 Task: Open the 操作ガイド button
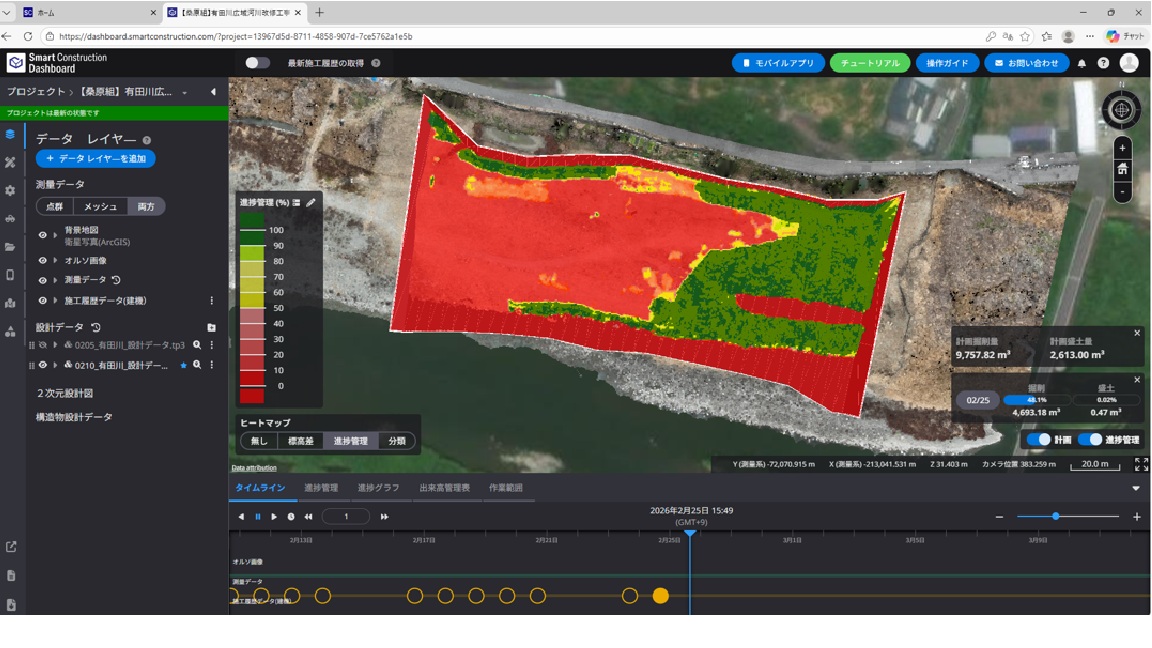click(947, 63)
